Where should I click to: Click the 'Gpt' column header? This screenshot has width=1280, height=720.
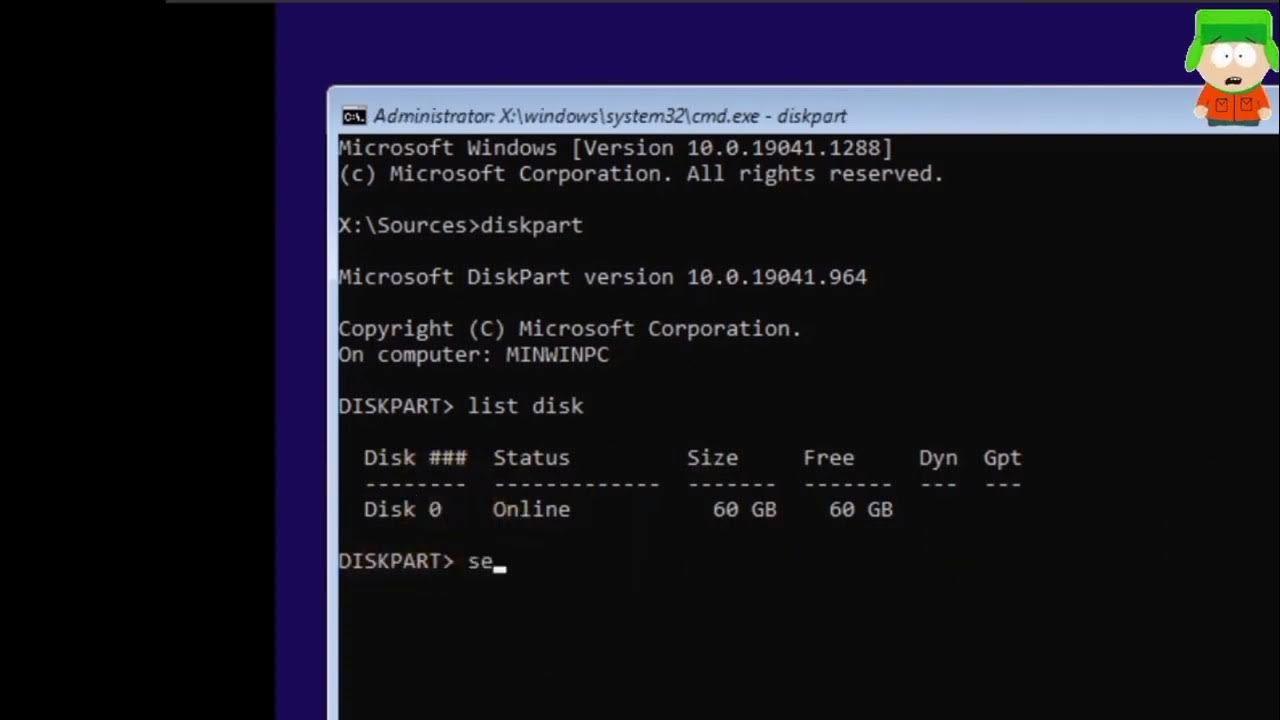tap(1002, 458)
